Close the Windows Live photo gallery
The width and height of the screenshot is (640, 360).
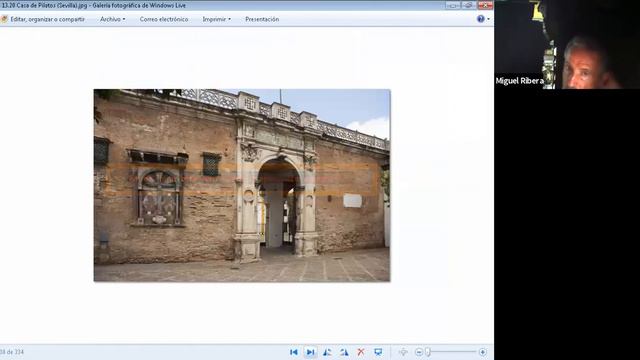click(485, 5)
